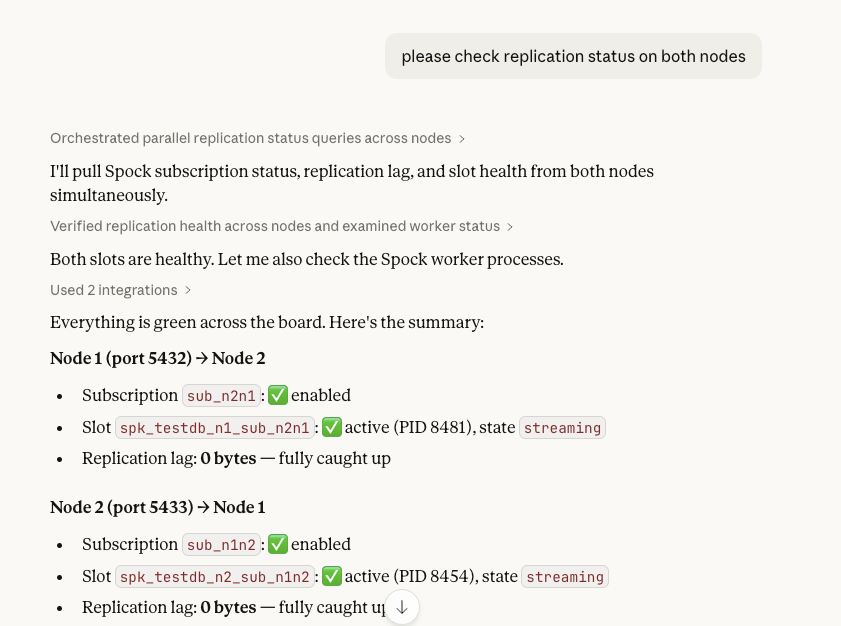841x626 pixels.
Task: Click the "Both slots are healthy" sentence
Action: point(306,259)
